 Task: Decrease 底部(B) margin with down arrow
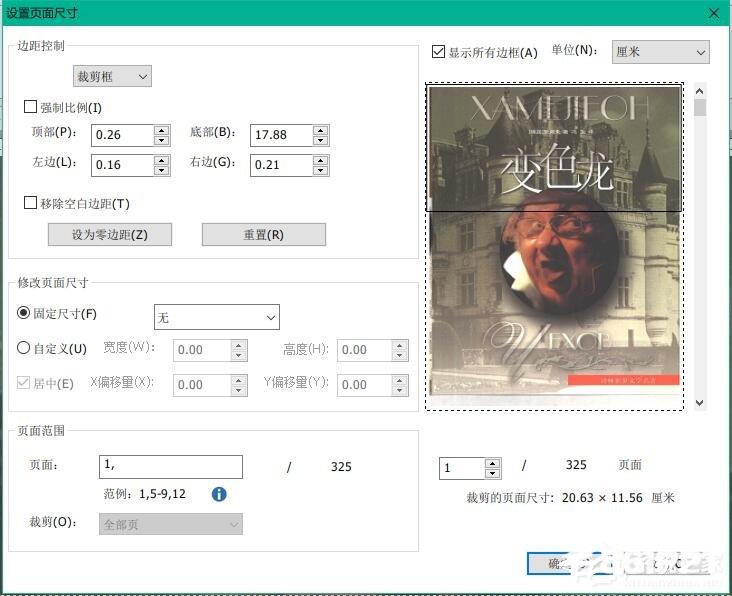[320, 140]
